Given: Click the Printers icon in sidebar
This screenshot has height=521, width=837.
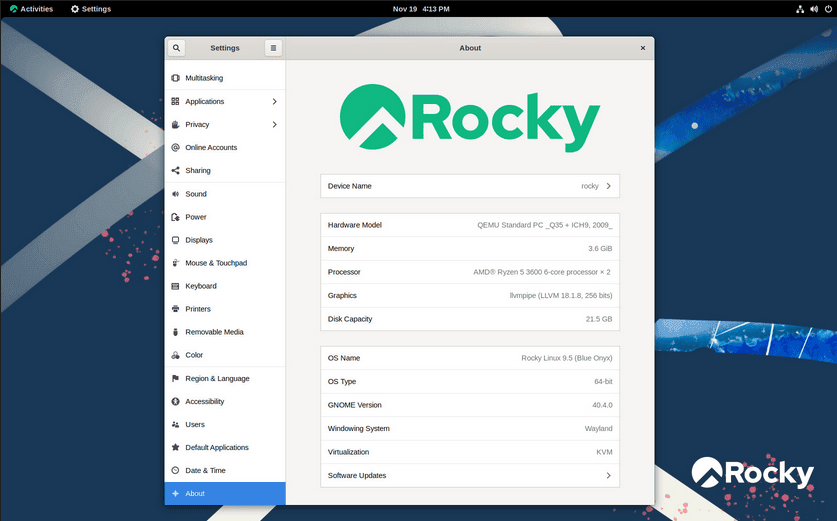Looking at the screenshot, I should pyautogui.click(x=175, y=309).
